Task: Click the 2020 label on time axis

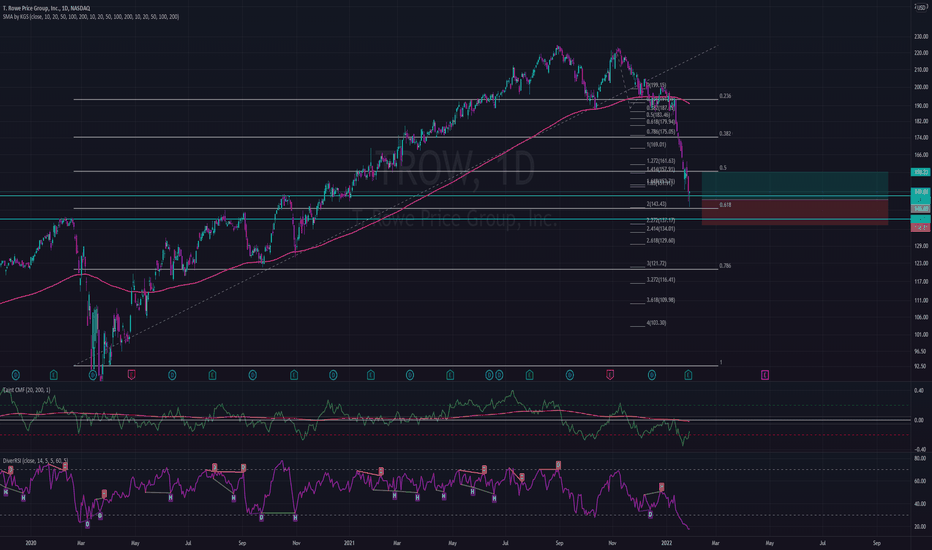Action: tap(31, 543)
